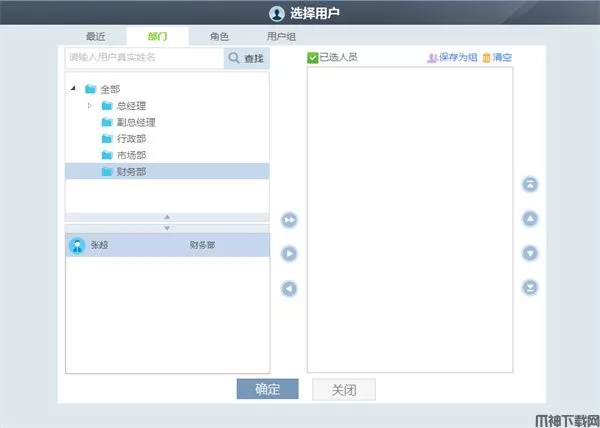
Task: Collapse the 全部 root tree node
Action: (x=73, y=89)
